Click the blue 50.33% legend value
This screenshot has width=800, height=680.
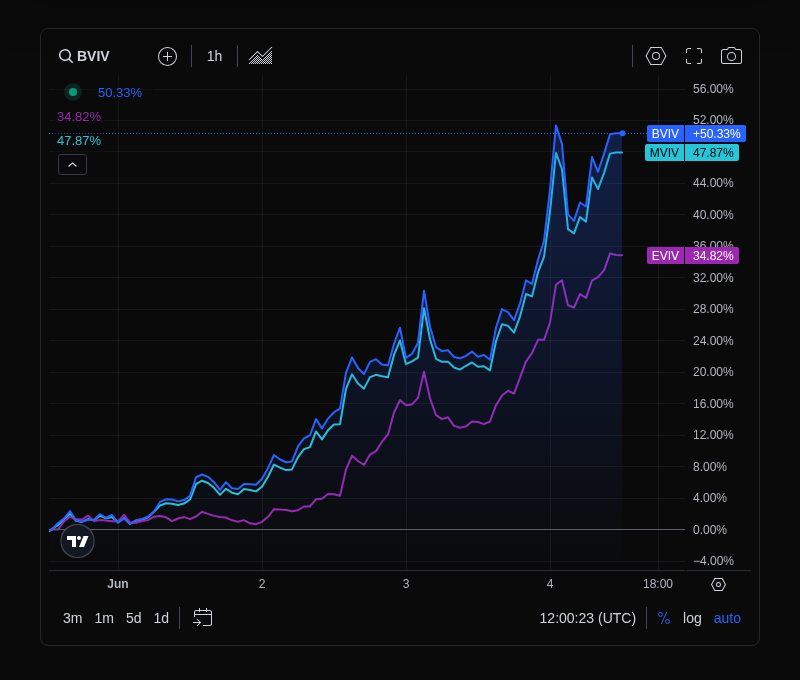tap(120, 93)
